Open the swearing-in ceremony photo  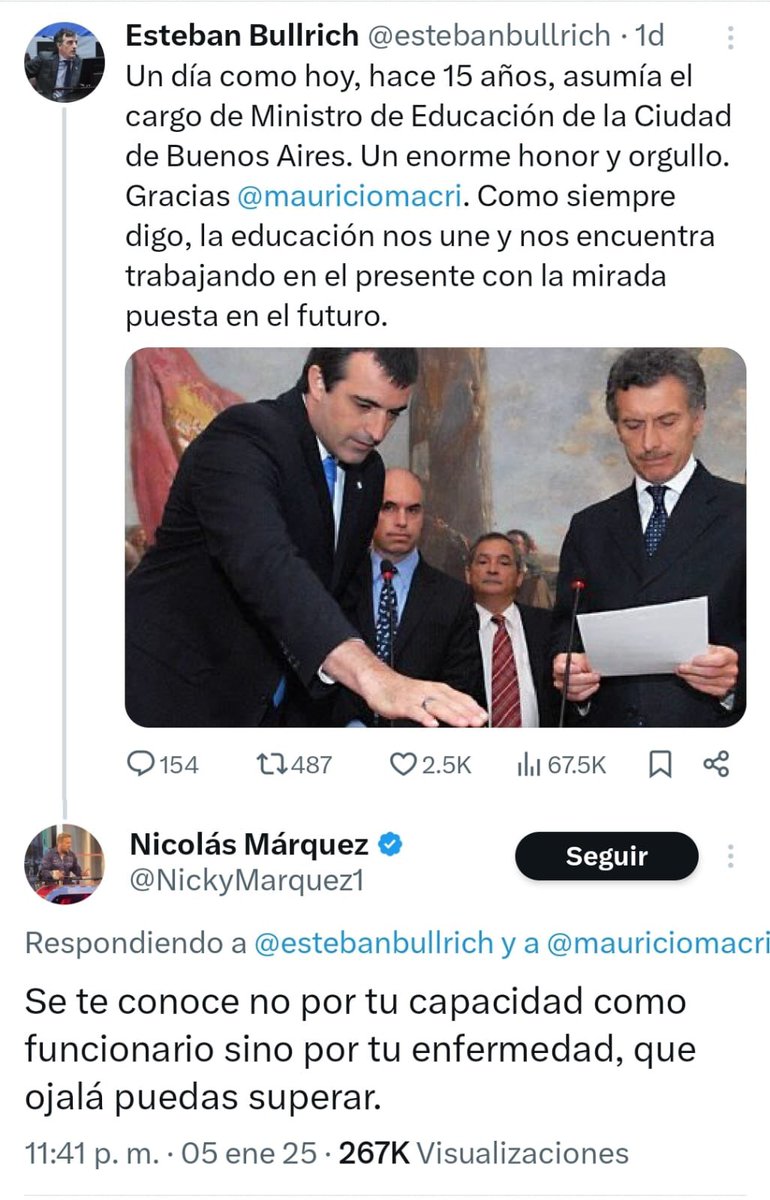point(435,537)
